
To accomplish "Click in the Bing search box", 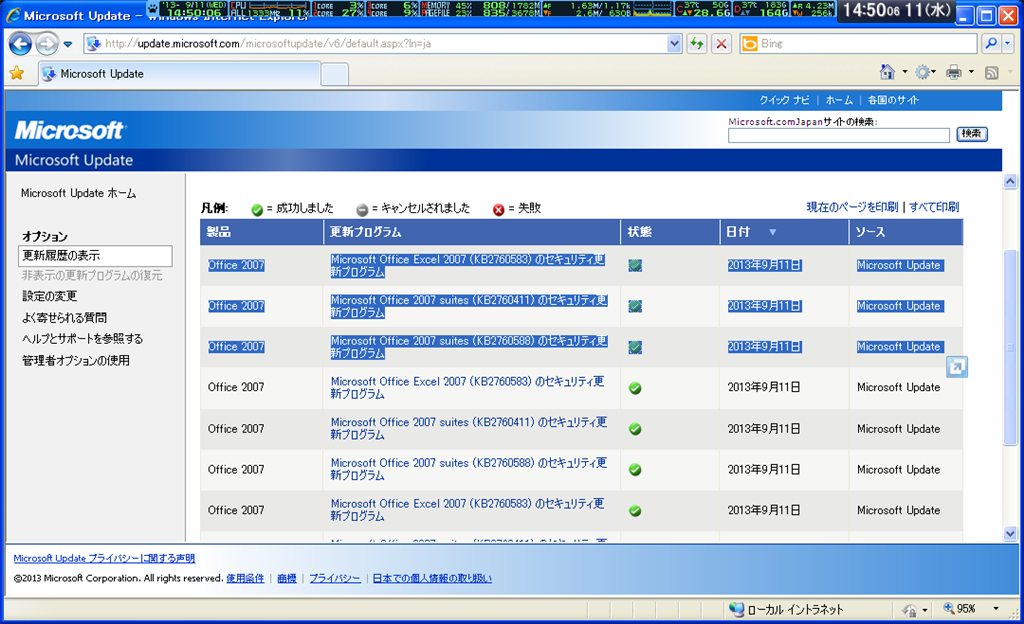I will (867, 44).
